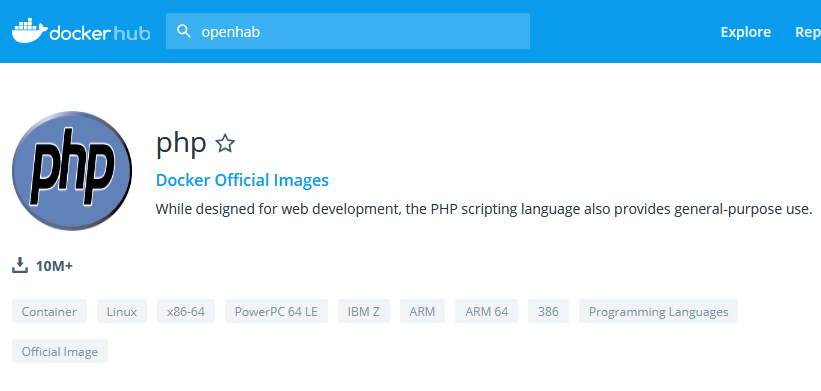Click the php logo image
The height and width of the screenshot is (391, 821).
tap(72, 171)
